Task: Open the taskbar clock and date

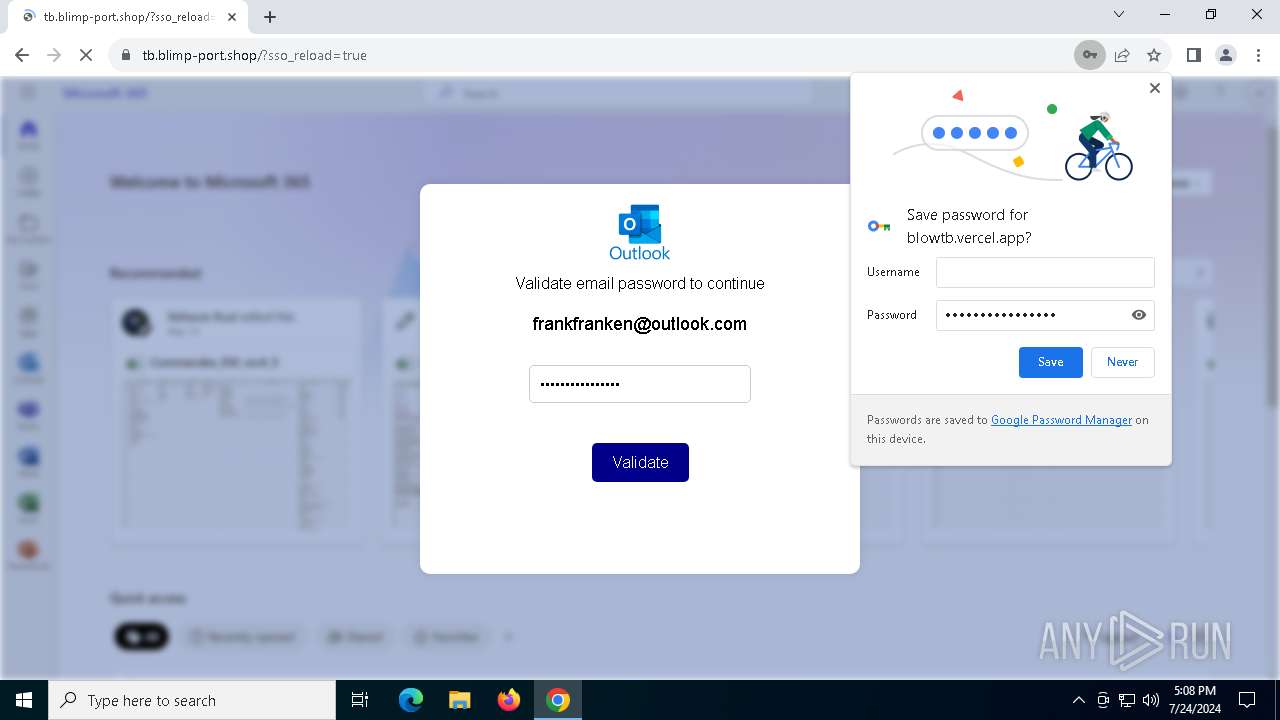Action: point(1195,700)
